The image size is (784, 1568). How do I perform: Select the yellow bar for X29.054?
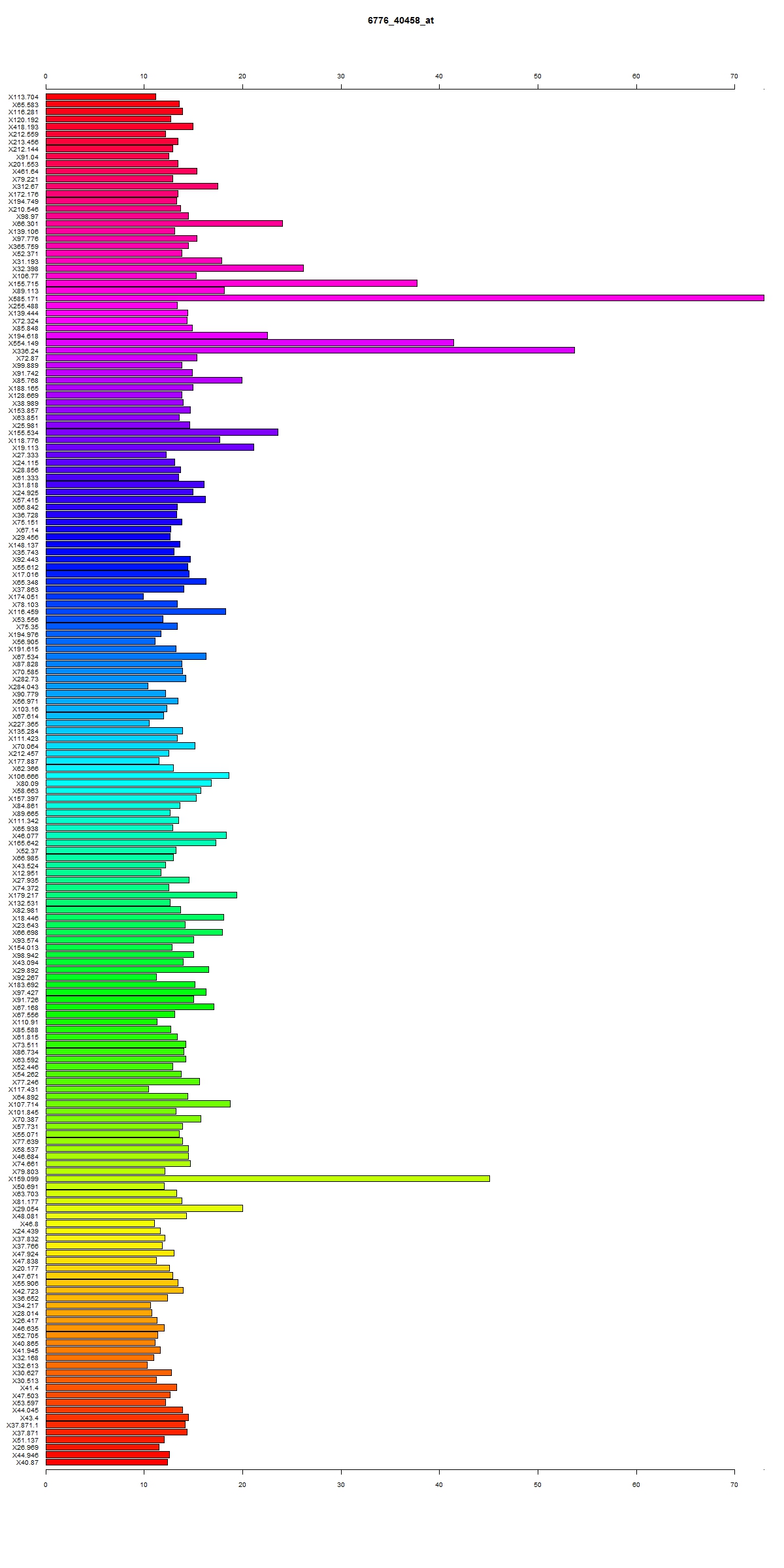(144, 1209)
